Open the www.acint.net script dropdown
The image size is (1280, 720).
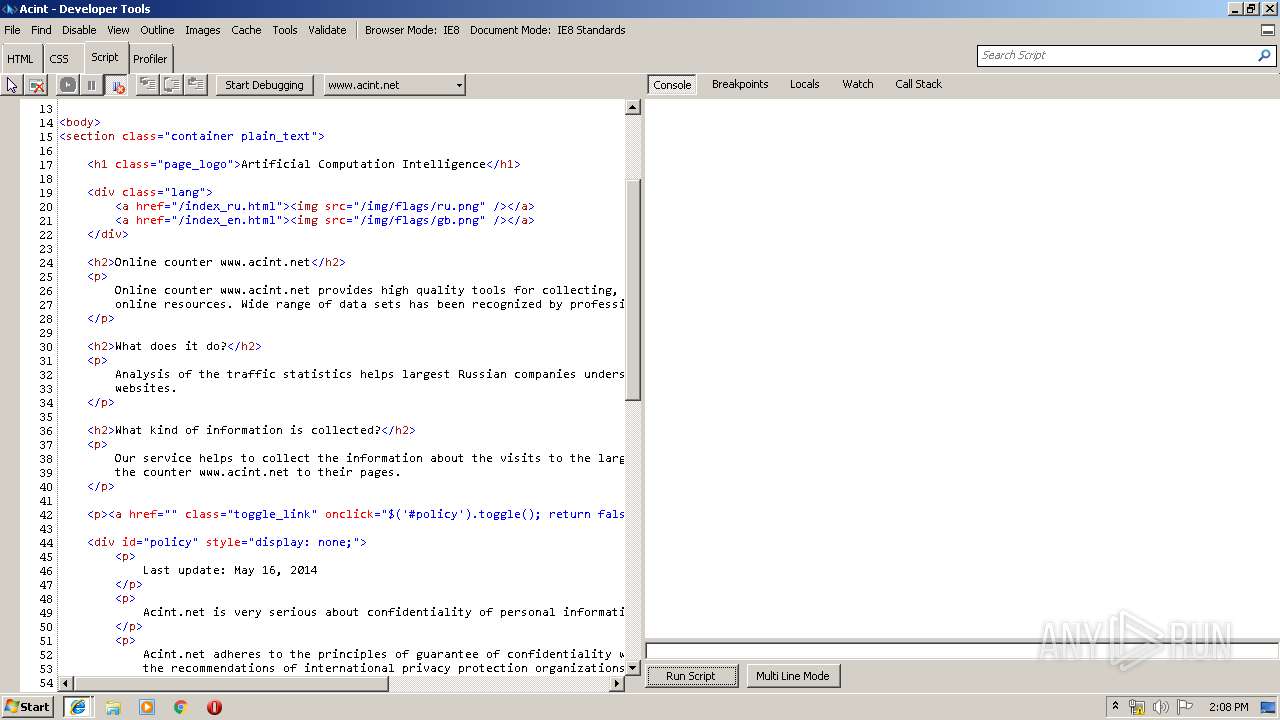394,85
